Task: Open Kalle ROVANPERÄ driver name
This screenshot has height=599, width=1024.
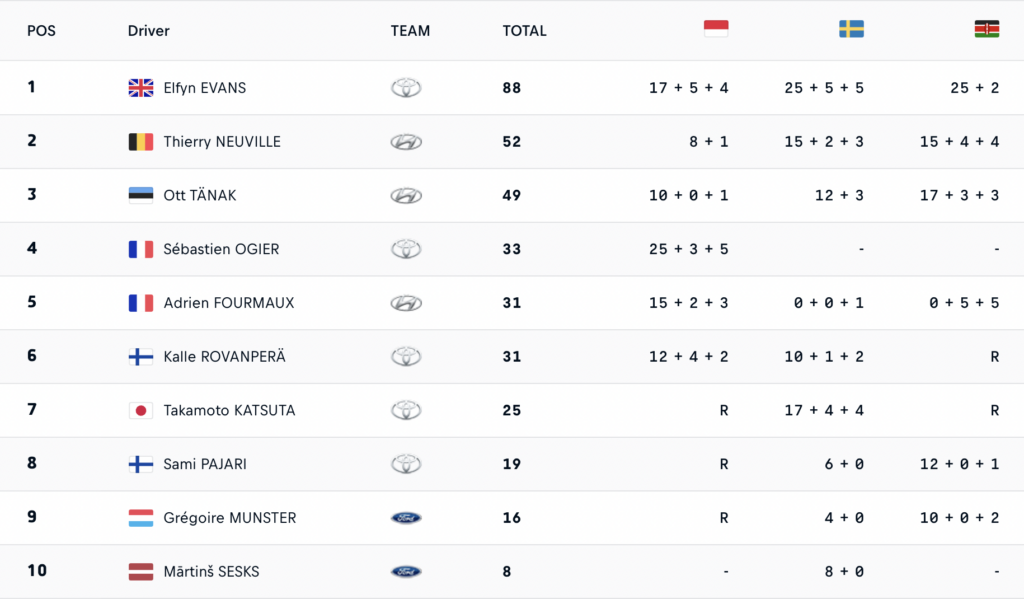Action: (224, 357)
